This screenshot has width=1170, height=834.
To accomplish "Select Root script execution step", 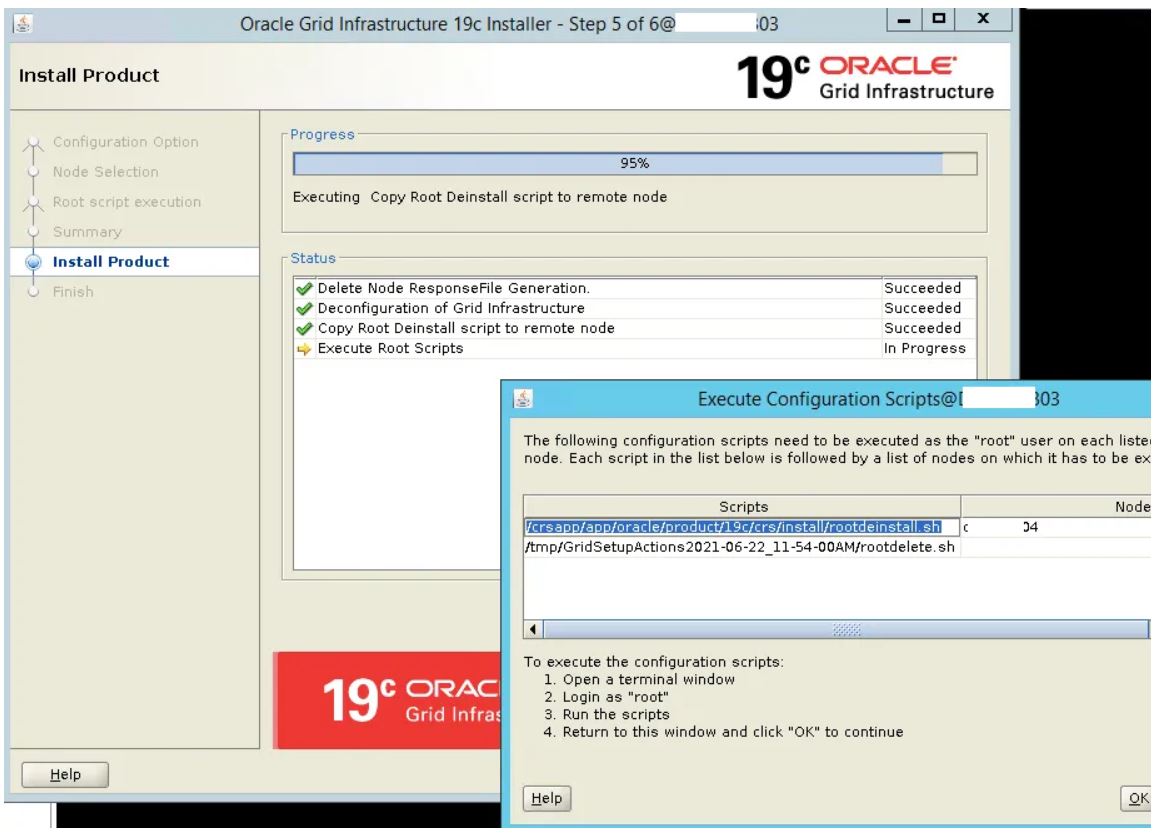I will click(x=126, y=202).
